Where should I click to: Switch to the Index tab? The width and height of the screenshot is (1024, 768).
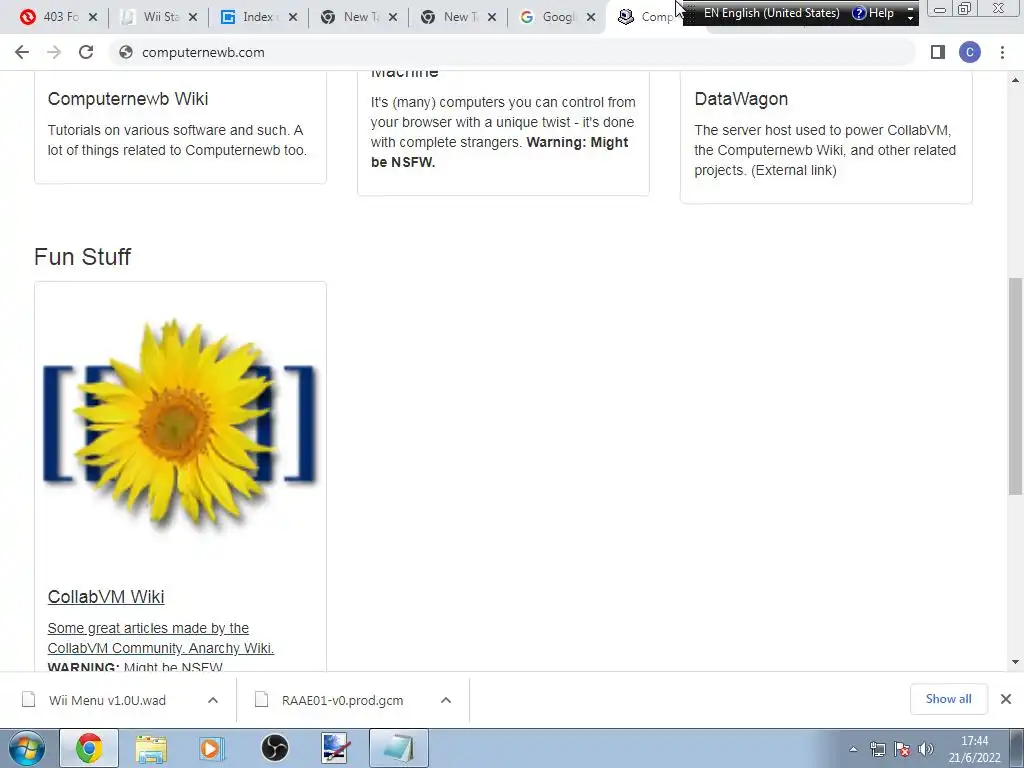[x=251, y=17]
